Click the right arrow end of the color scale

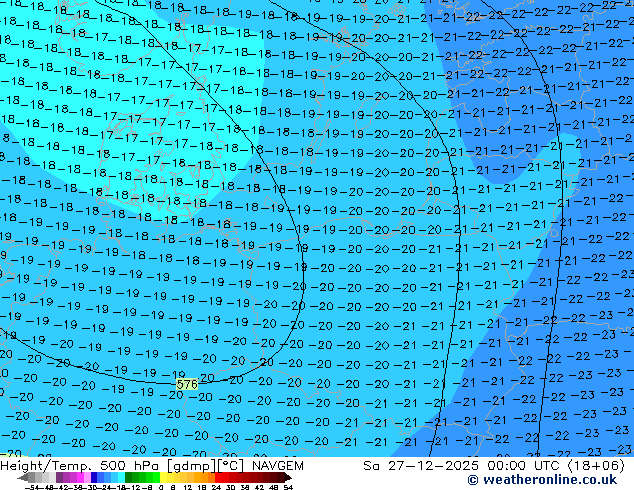288,478
